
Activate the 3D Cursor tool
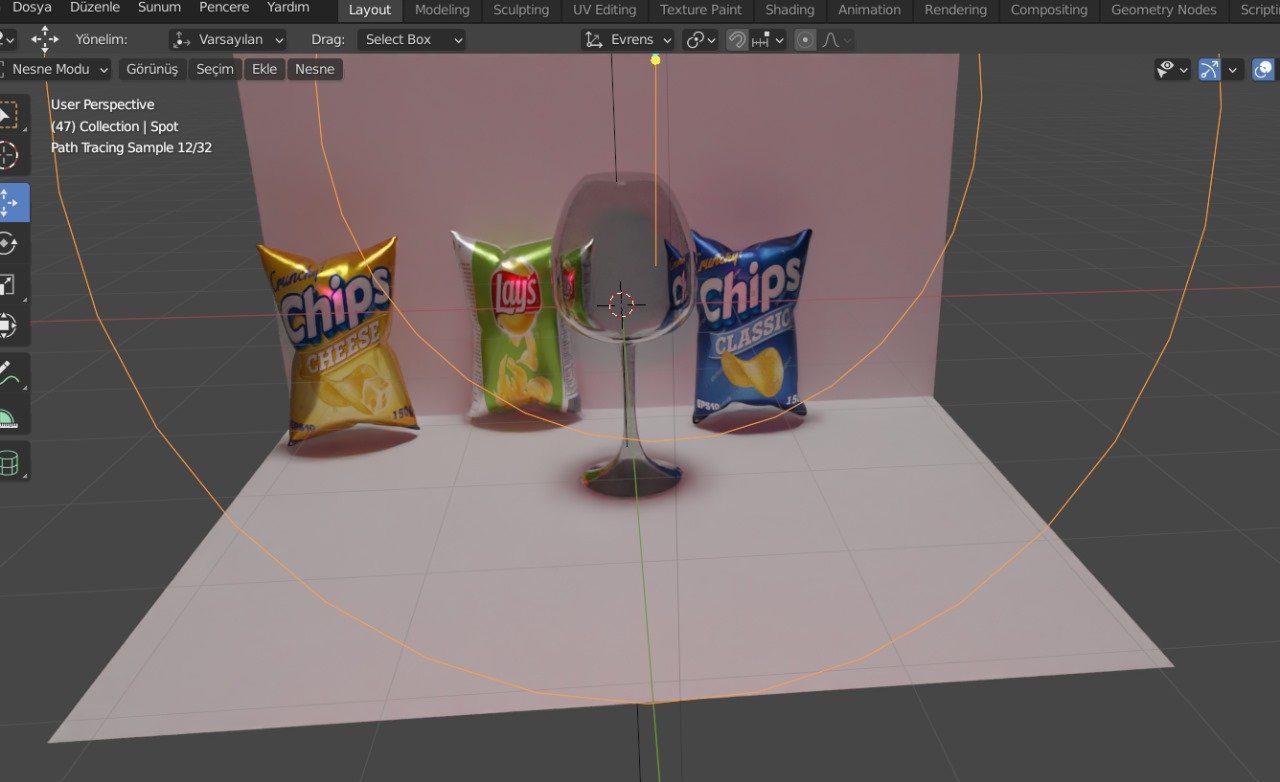[8, 155]
